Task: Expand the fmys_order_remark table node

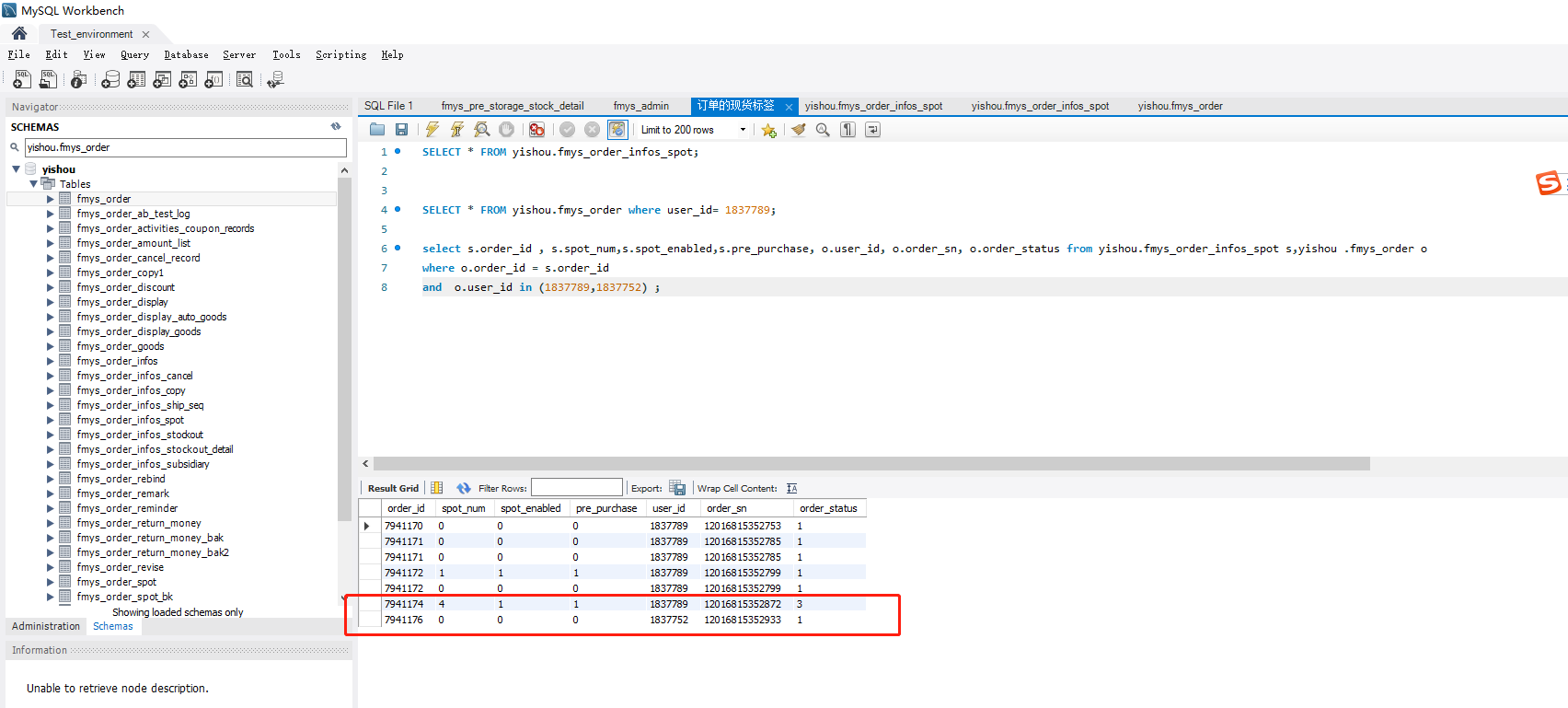Action: coord(51,493)
